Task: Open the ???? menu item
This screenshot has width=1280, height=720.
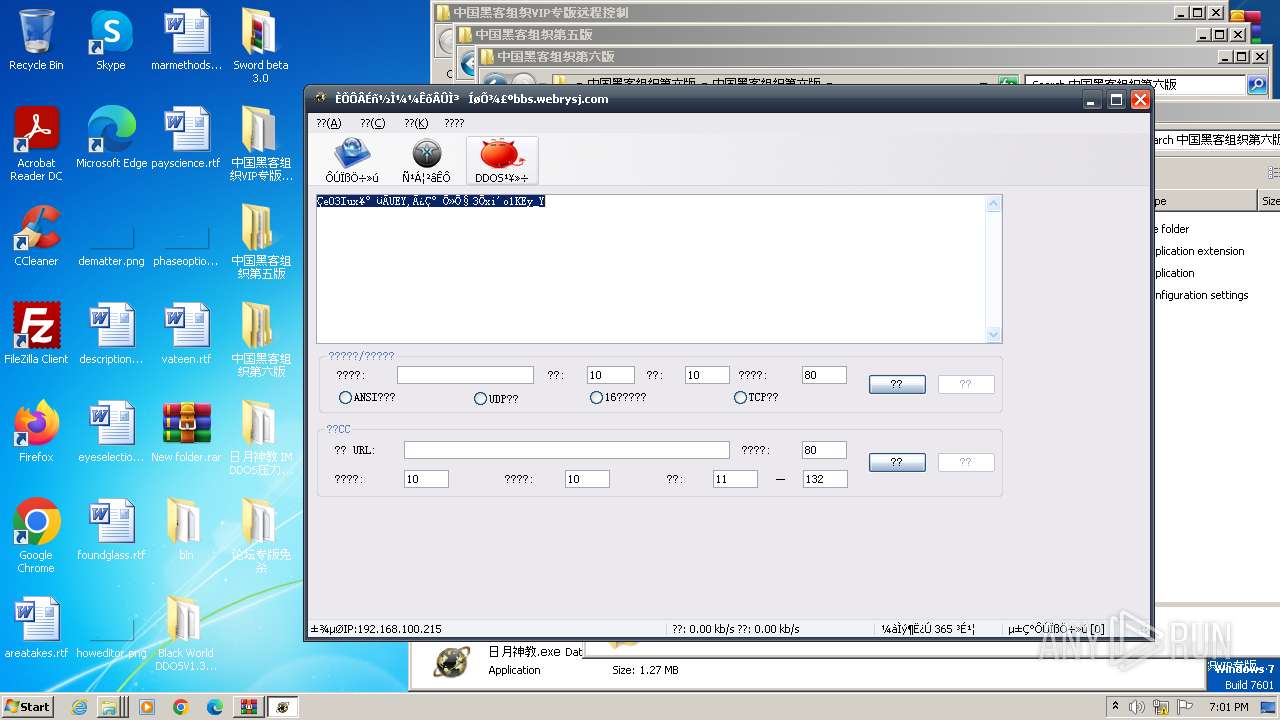Action: coord(454,123)
